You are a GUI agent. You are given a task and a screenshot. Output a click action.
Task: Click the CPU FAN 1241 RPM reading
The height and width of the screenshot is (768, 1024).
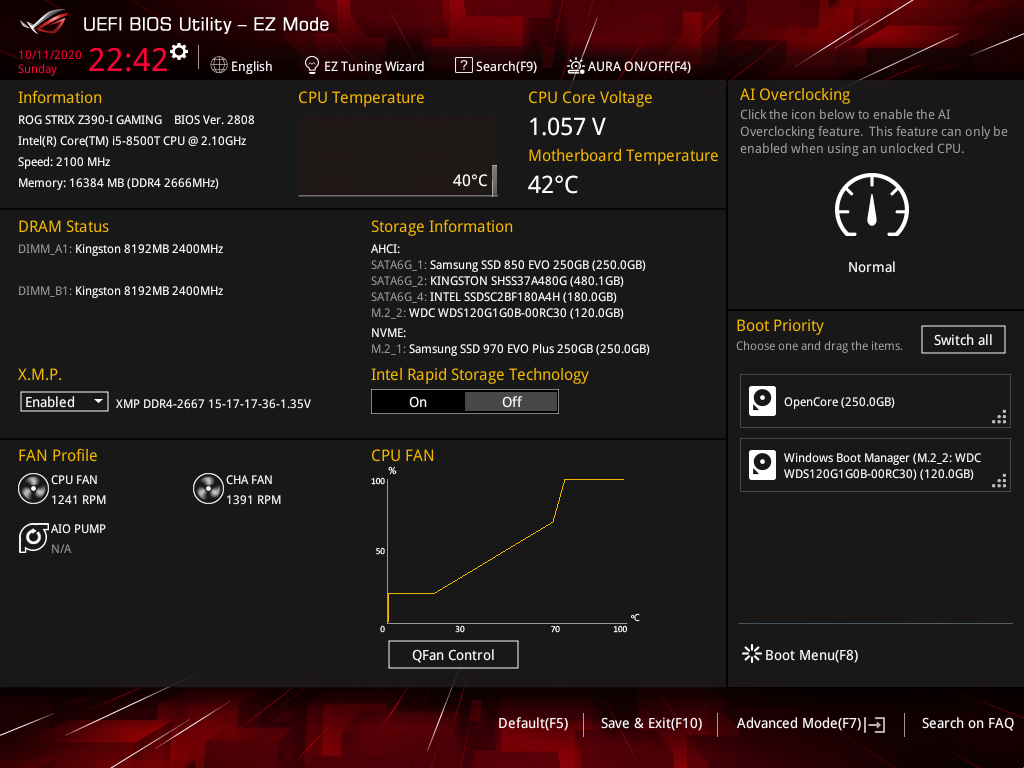[78, 500]
